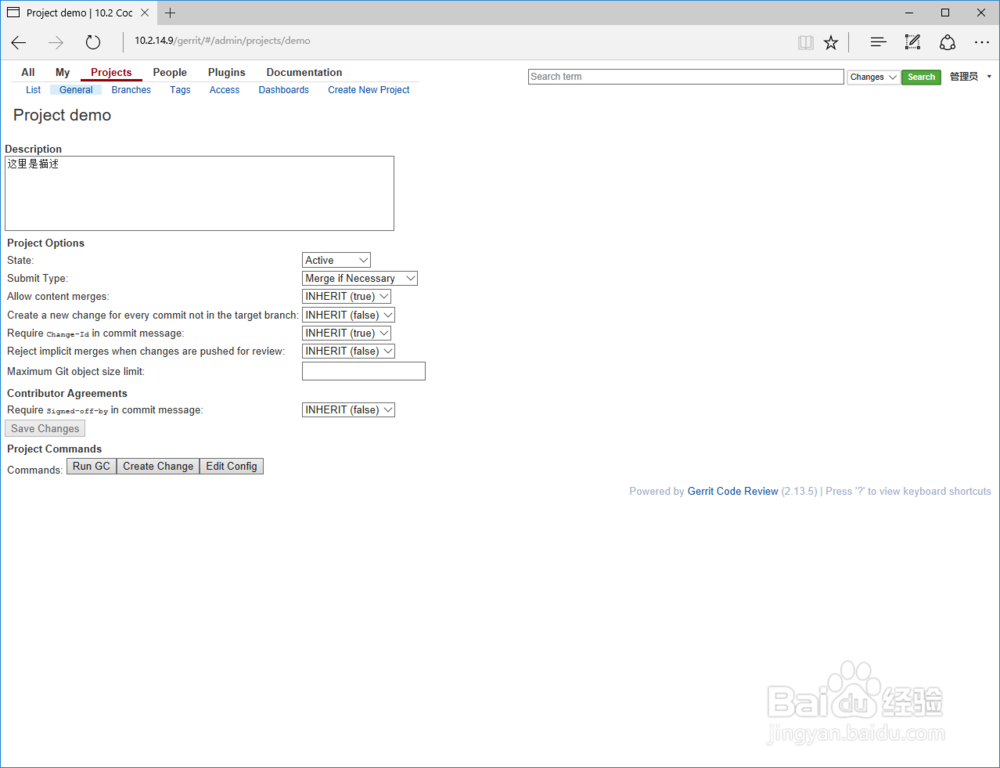1000x768 pixels.
Task: Click the share icon in toolbar
Action: click(947, 42)
